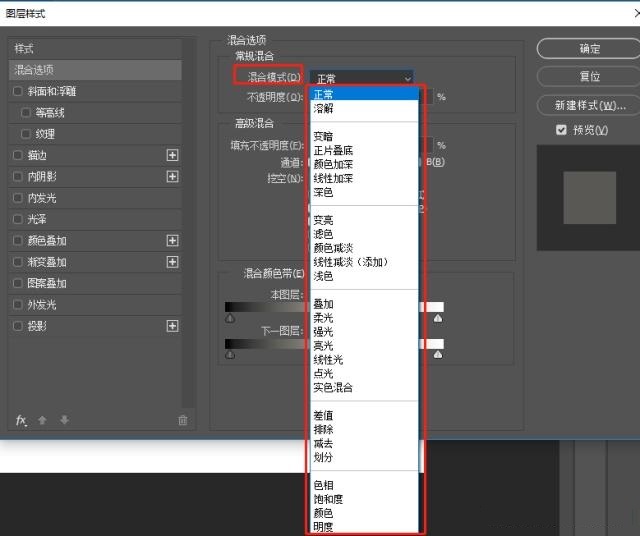Enable the 渐变叠加 checkbox
Viewport: 640px width, 536px height.
pos(18,262)
